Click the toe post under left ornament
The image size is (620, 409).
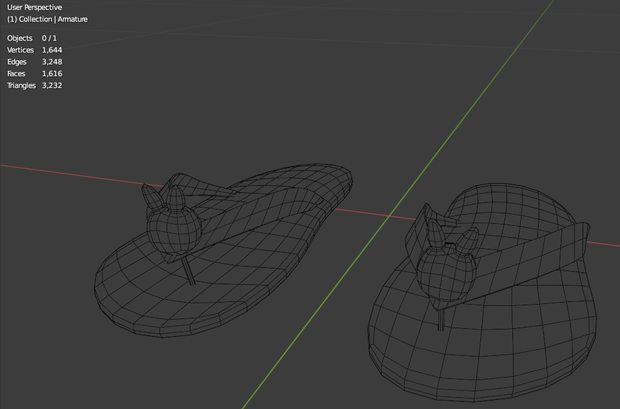click(189, 271)
